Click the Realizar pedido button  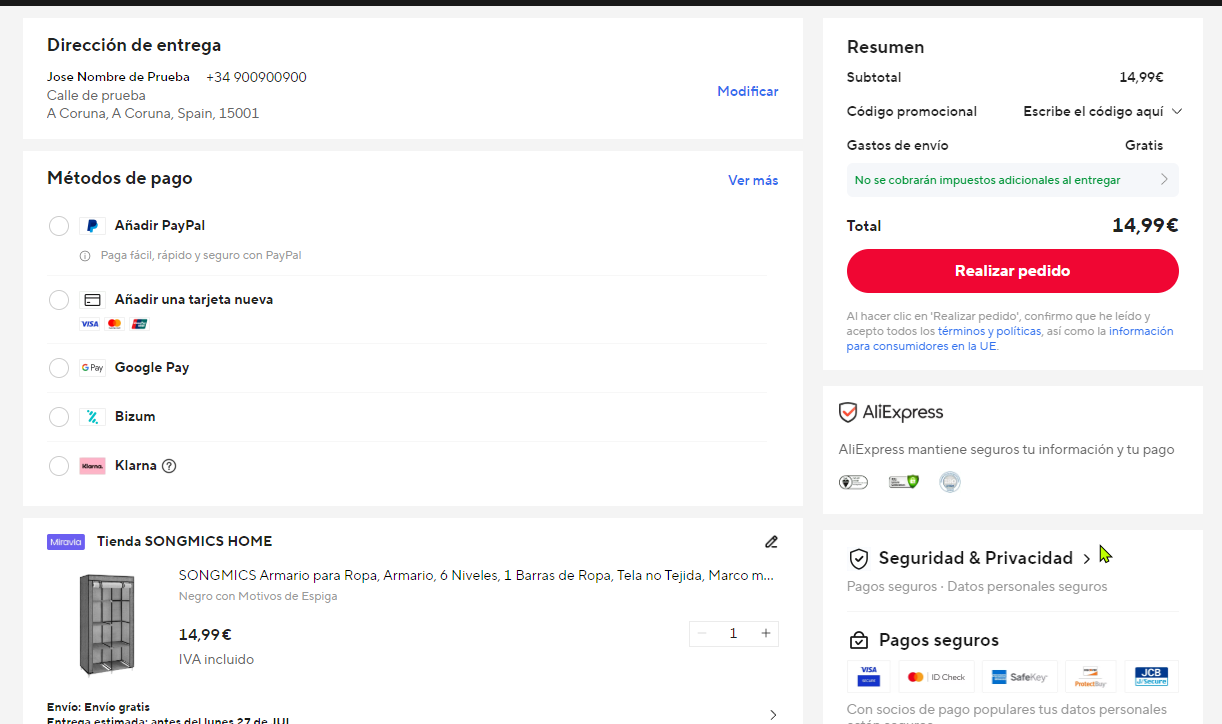(x=1013, y=271)
